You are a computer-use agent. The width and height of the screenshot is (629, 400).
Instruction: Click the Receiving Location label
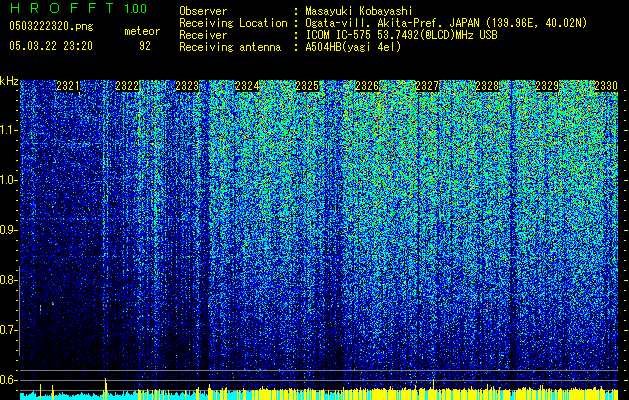233,23
